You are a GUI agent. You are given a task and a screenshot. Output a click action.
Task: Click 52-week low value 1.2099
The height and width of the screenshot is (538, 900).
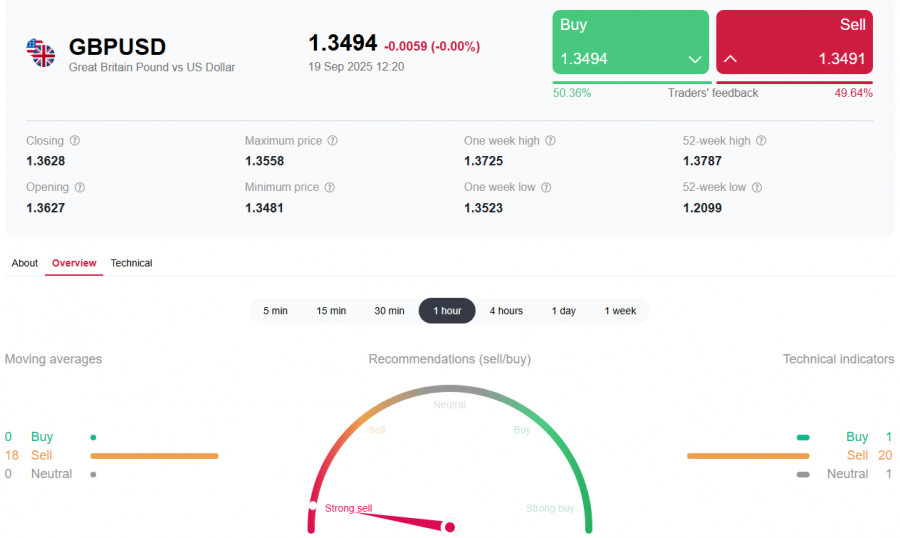[702, 208]
